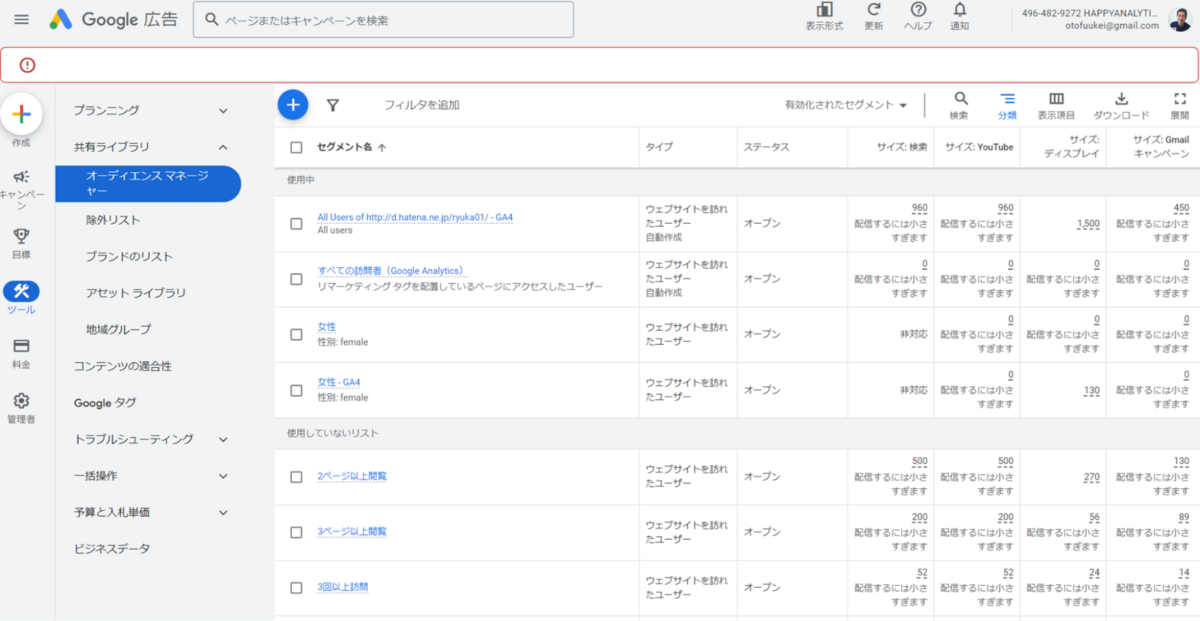1200x621 pixels.
Task: Open the ヘルプ help icon
Action: pos(918,10)
